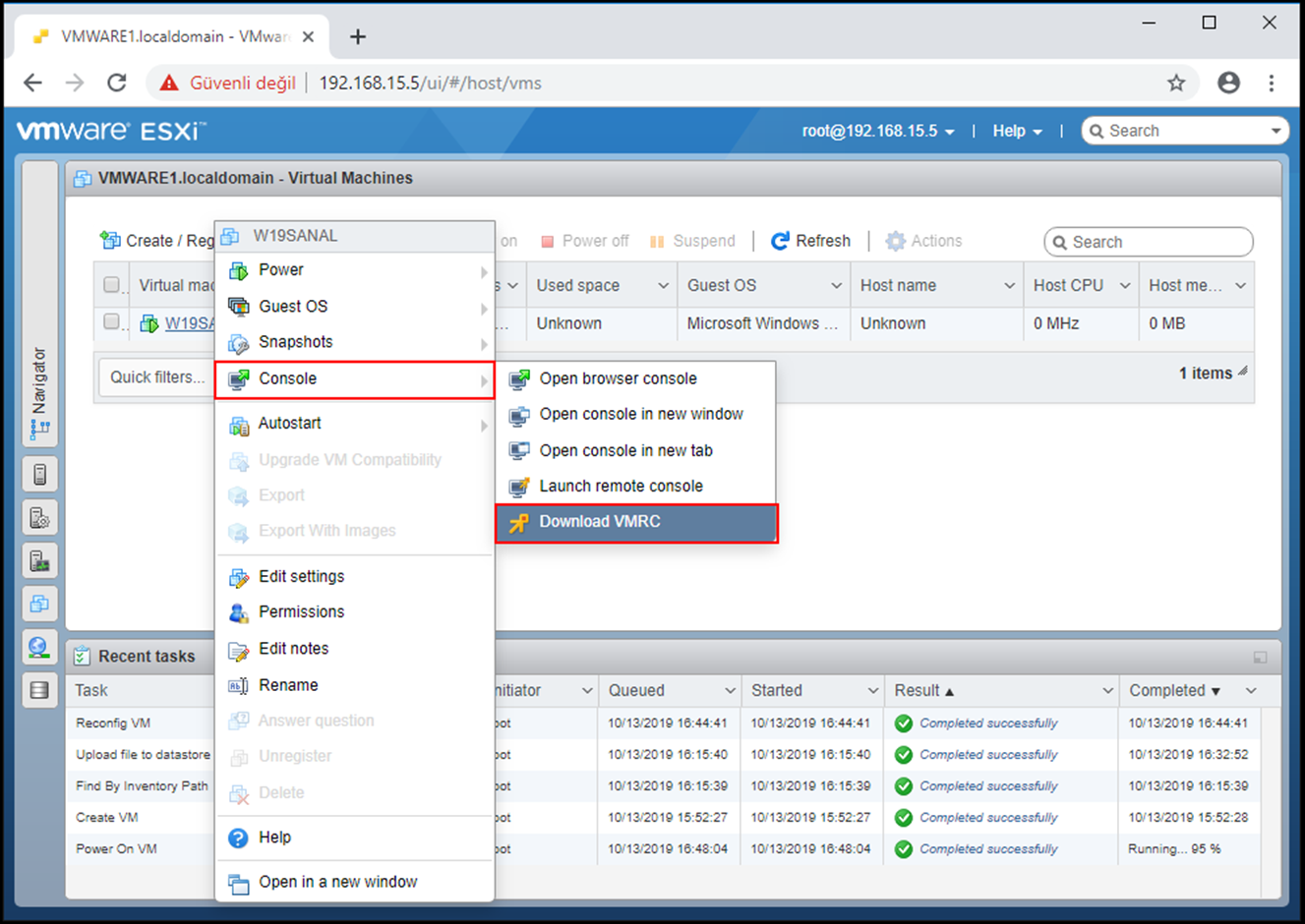Click the Navigator sidebar storage icon at bottom
1305x924 pixels.
39,690
